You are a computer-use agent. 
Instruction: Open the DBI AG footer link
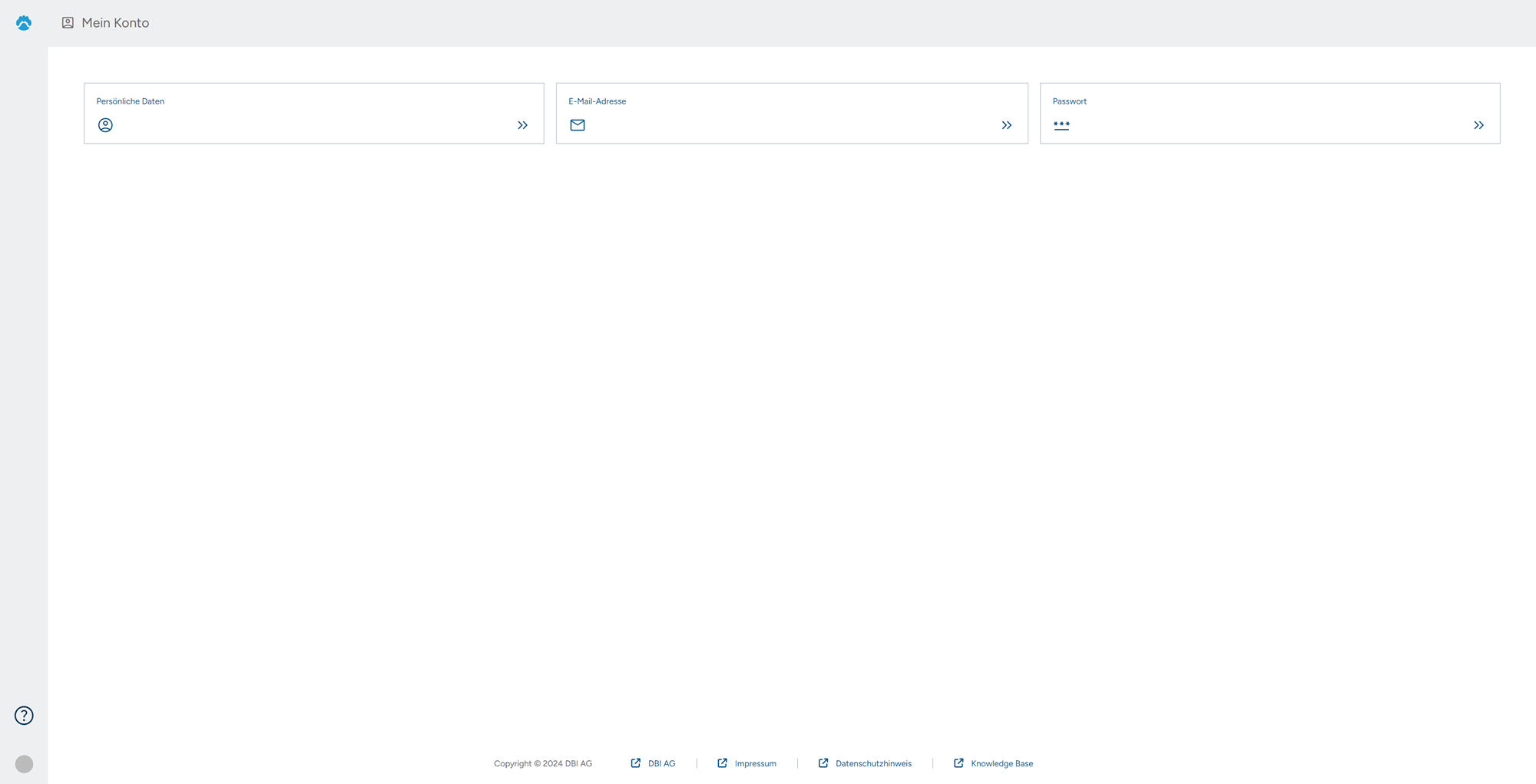tap(661, 763)
